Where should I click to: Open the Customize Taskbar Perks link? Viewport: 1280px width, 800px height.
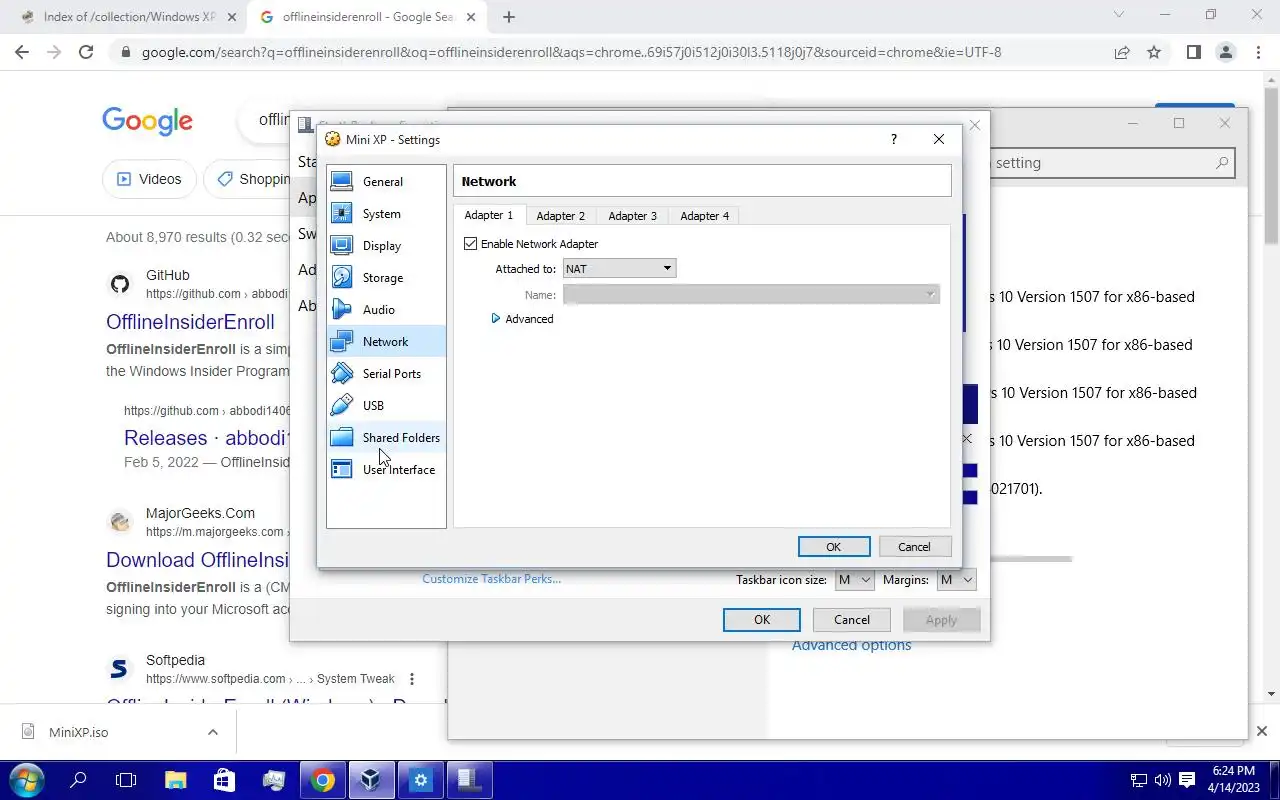491,579
